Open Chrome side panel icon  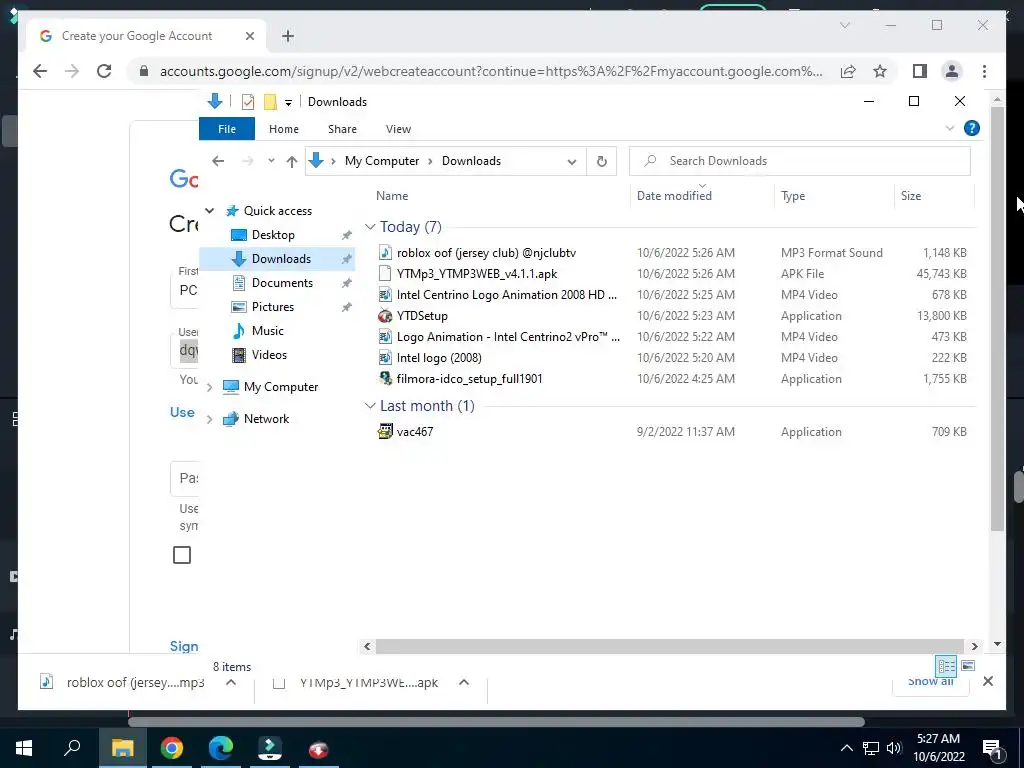click(920, 71)
